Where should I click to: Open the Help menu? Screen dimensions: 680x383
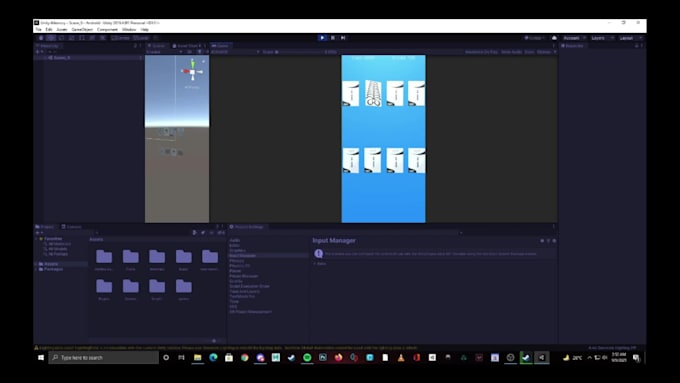(x=145, y=29)
